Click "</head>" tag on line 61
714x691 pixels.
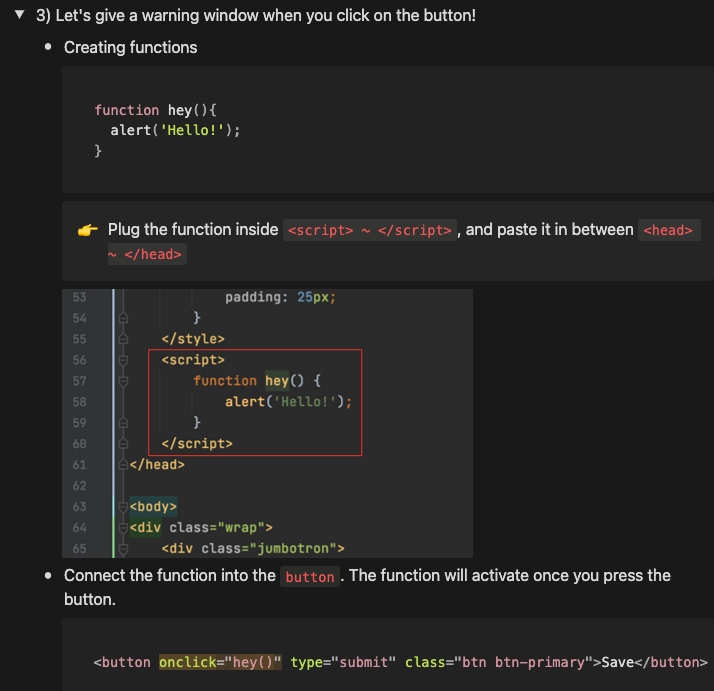point(157,465)
